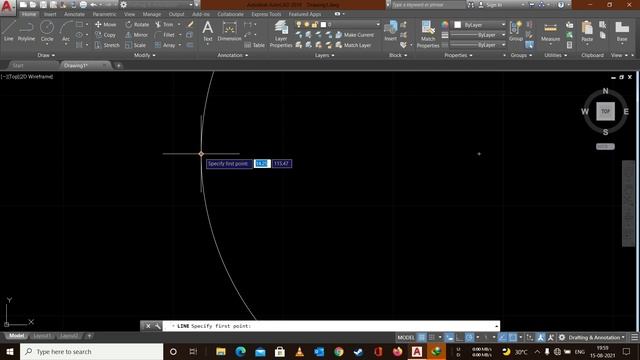This screenshot has width=640, height=360.
Task: Click the Measure tool
Action: tap(550, 32)
